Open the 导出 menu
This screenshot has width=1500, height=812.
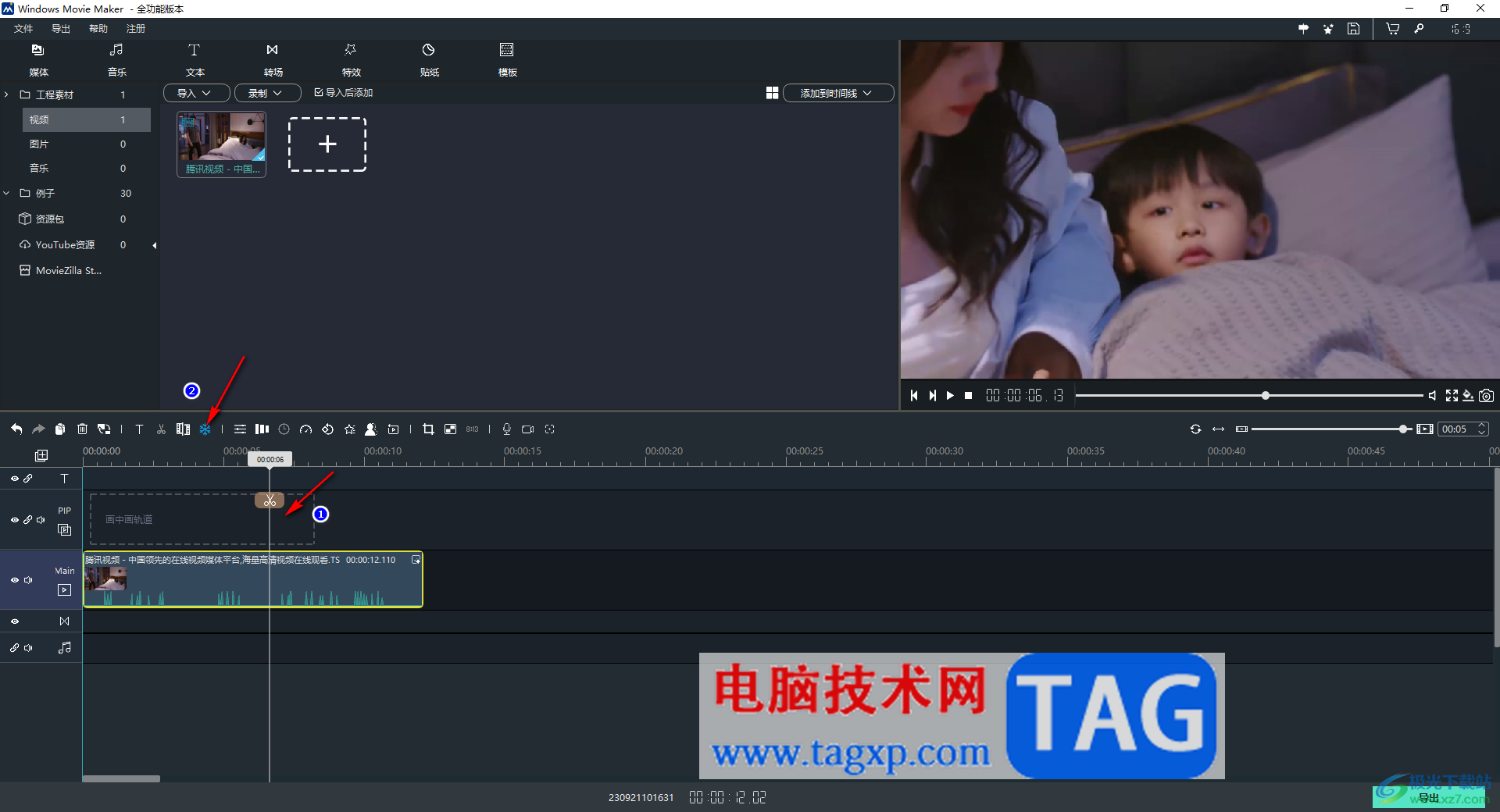[x=61, y=29]
